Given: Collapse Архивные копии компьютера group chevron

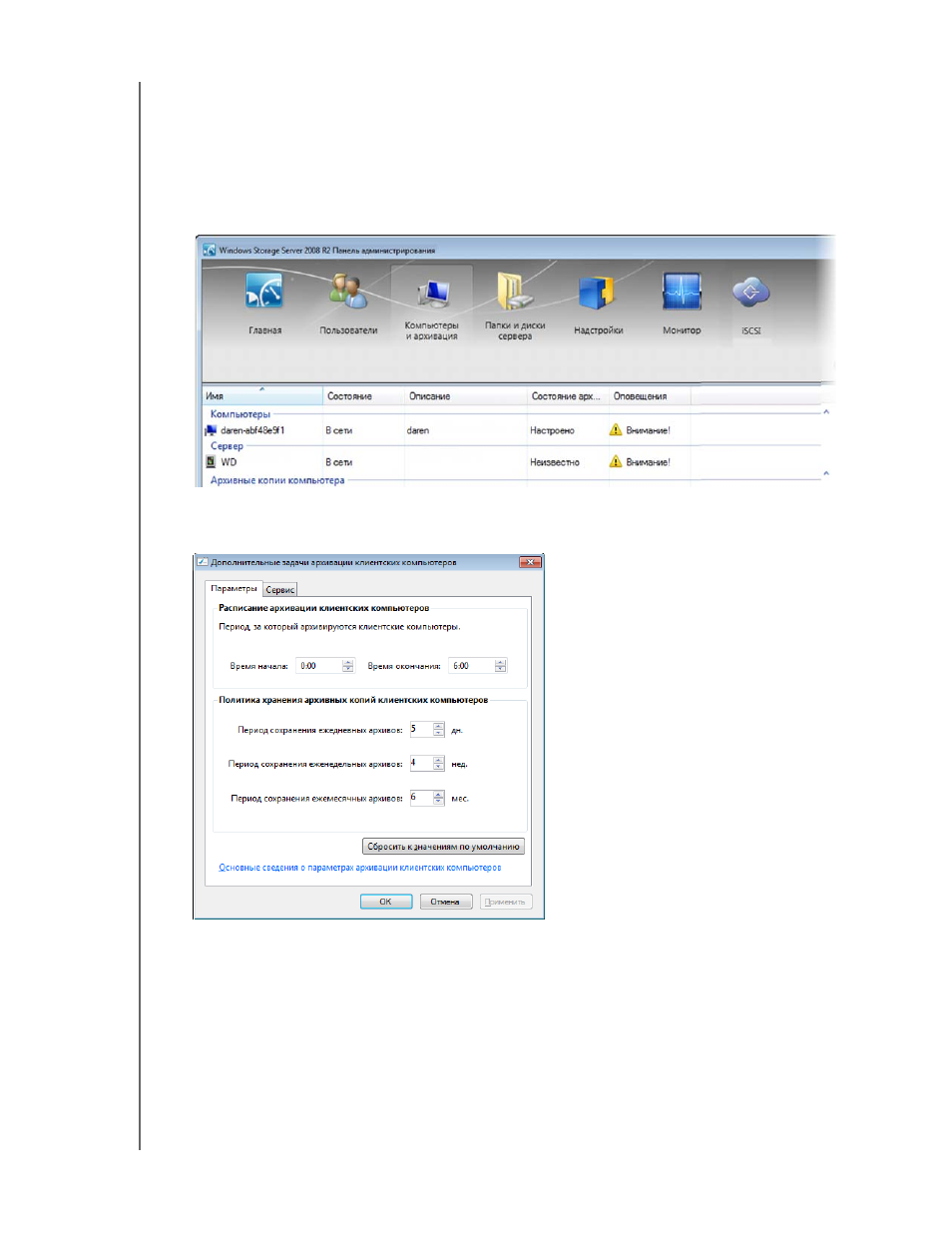Looking at the screenshot, I should (x=826, y=474).
